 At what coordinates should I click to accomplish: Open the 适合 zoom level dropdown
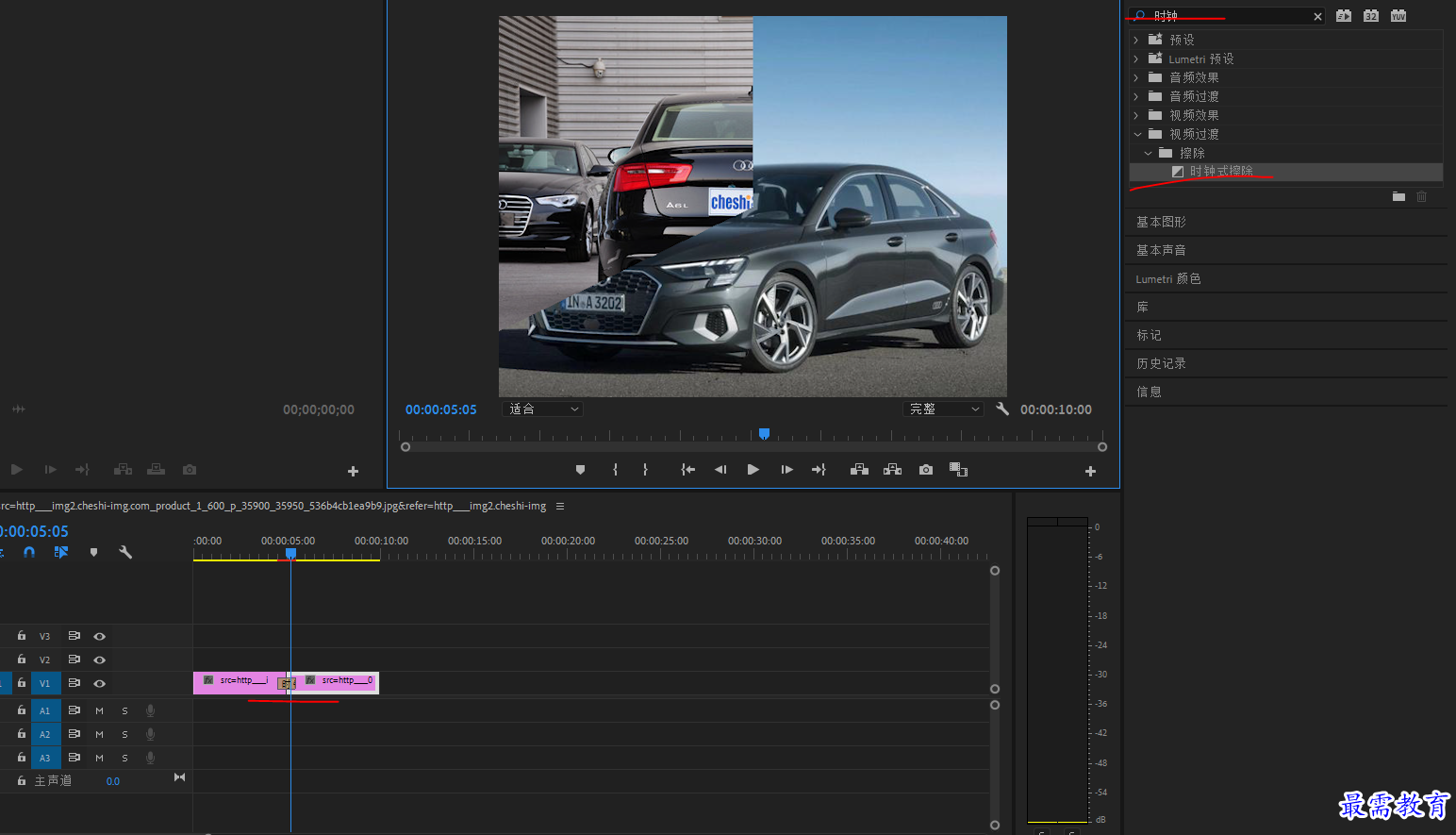[x=543, y=409]
